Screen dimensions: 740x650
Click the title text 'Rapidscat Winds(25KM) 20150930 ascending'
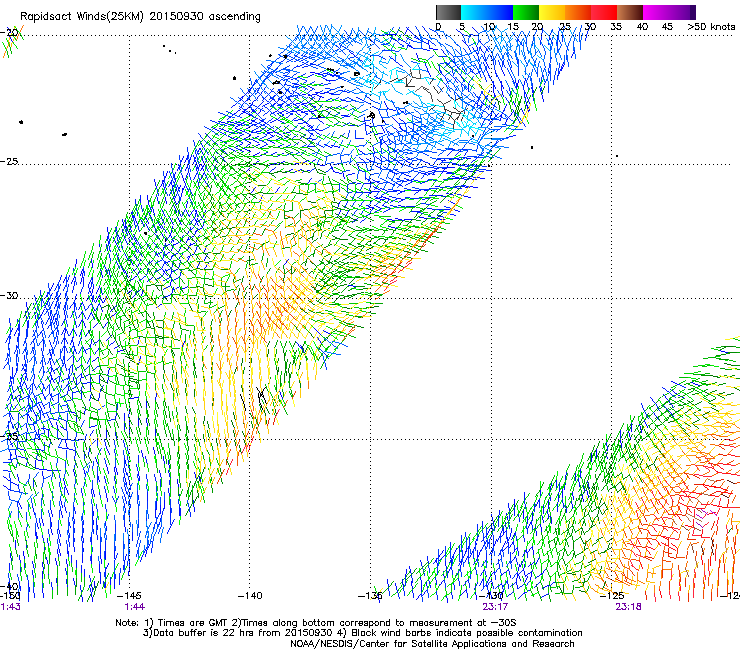pos(140,17)
